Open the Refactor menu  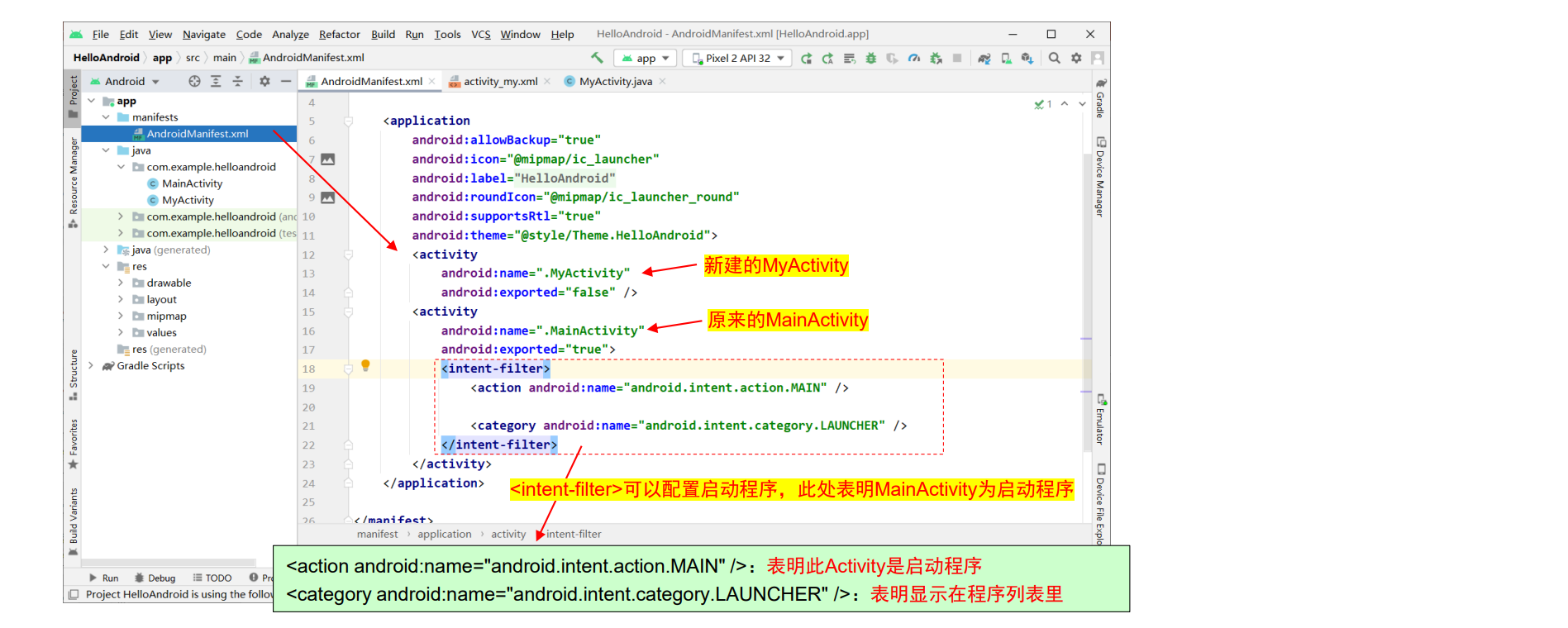click(x=340, y=35)
